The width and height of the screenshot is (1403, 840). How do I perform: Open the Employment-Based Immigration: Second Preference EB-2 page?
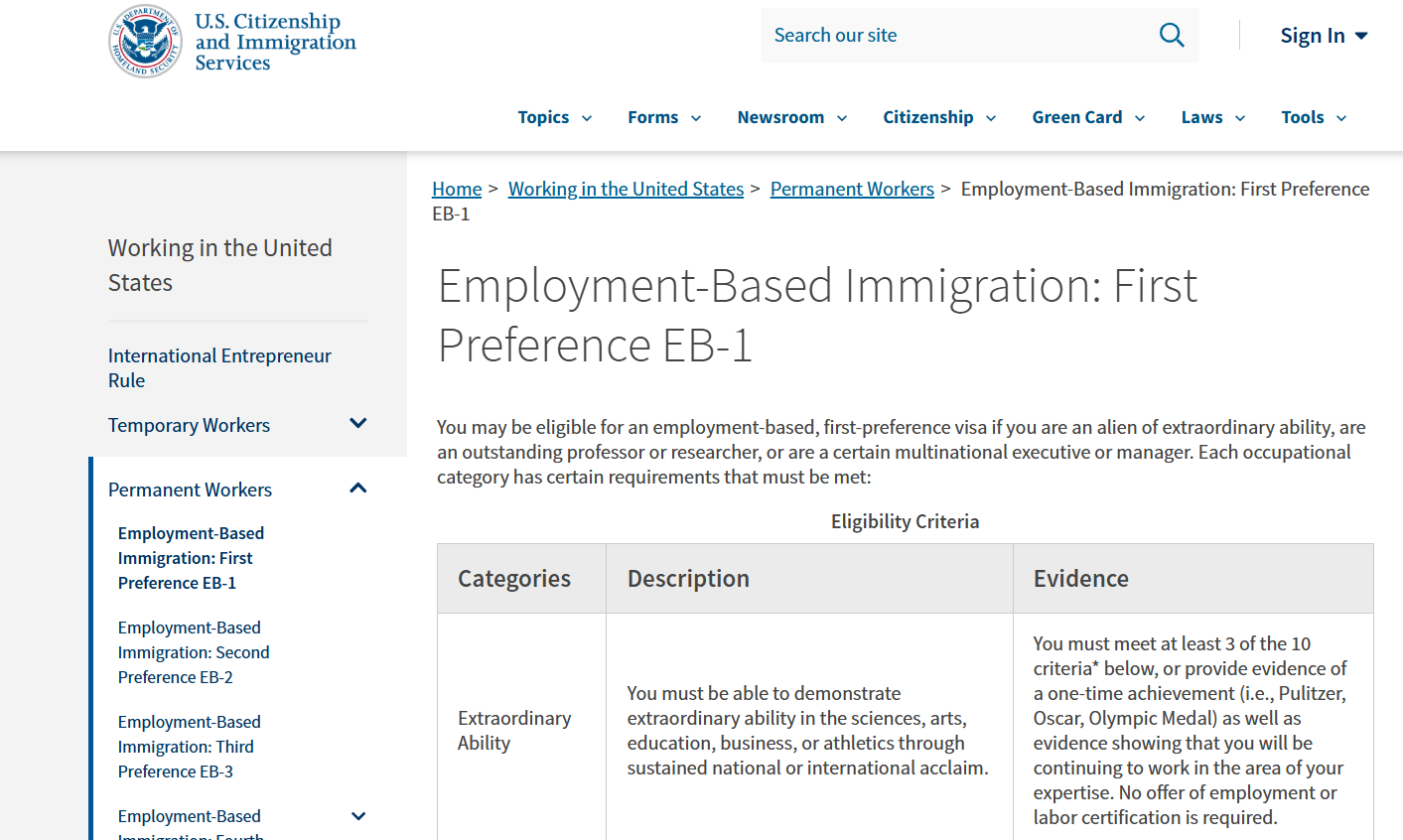click(x=194, y=651)
